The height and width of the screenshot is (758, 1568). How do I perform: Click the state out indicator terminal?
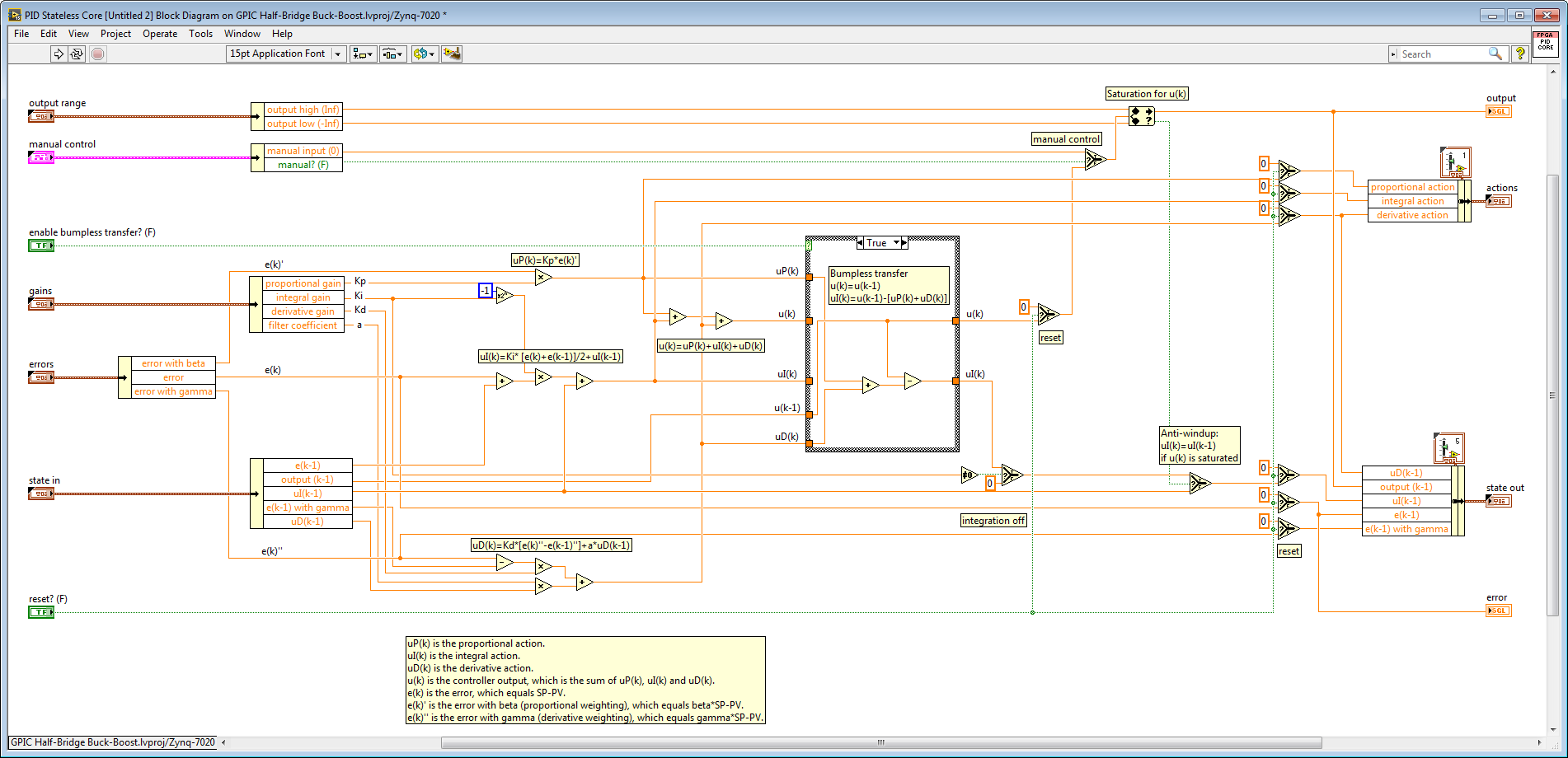click(1499, 501)
